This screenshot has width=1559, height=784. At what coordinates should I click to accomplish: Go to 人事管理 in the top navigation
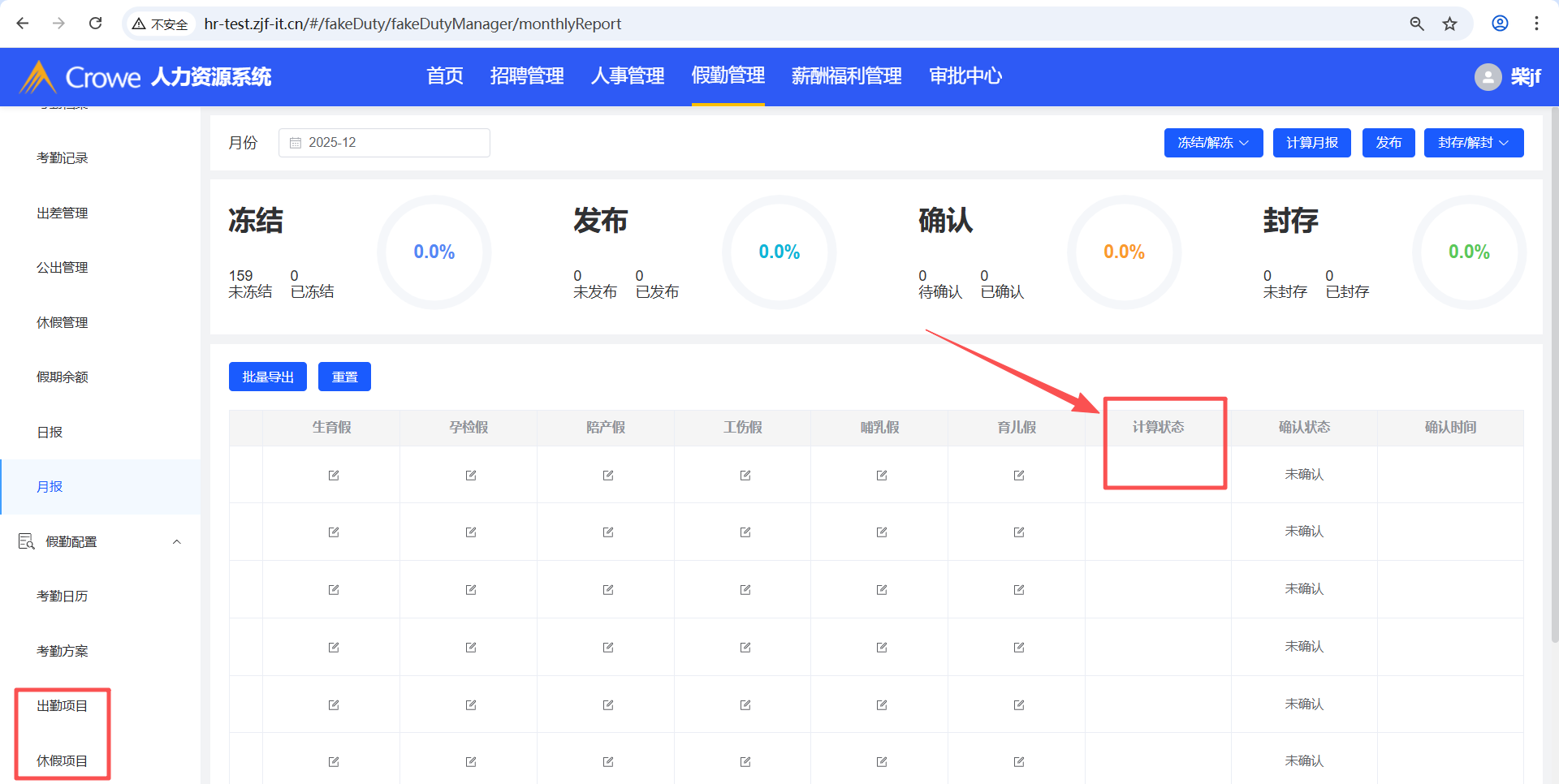627,76
